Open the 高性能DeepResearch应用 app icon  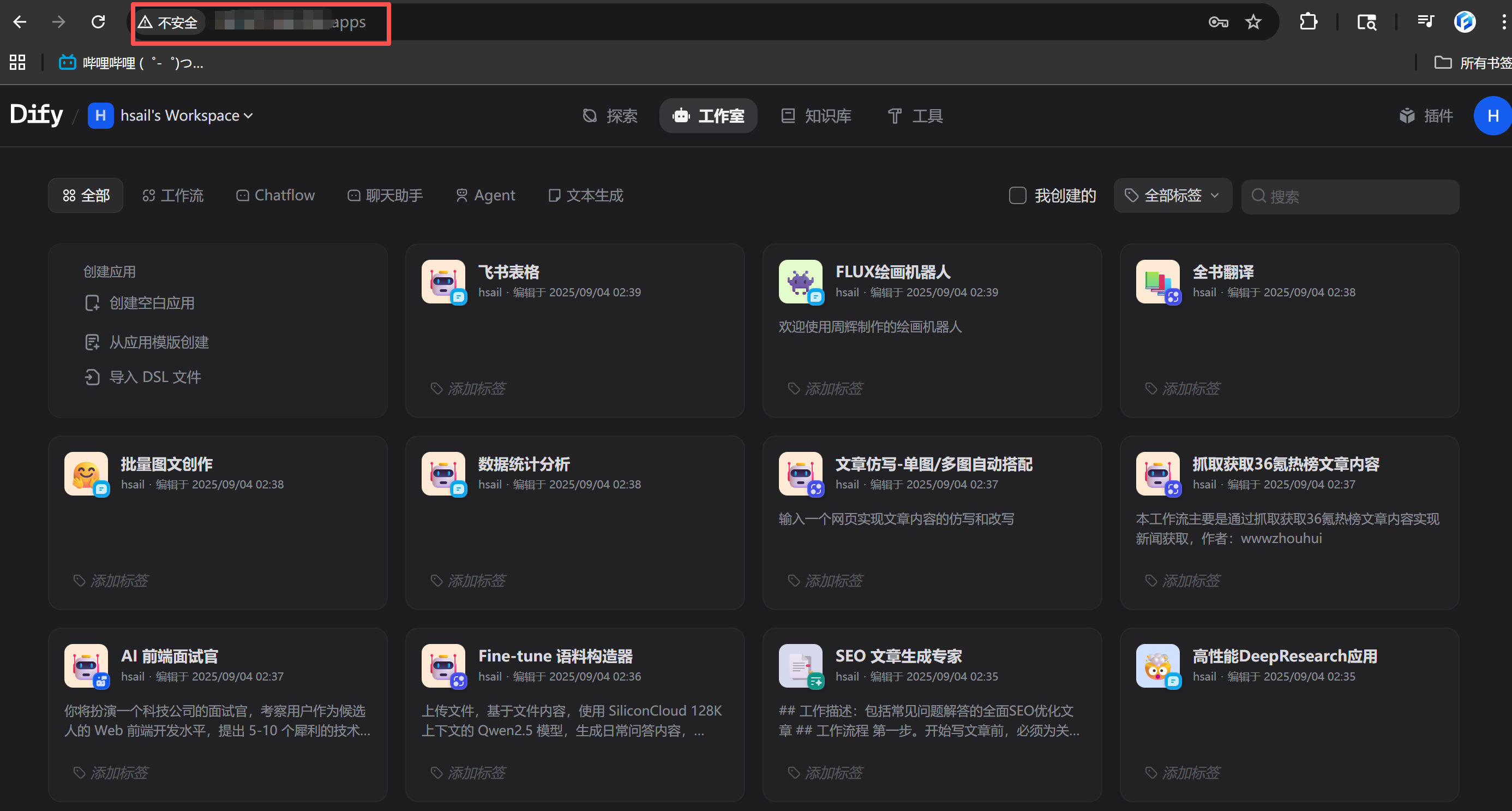click(1157, 666)
